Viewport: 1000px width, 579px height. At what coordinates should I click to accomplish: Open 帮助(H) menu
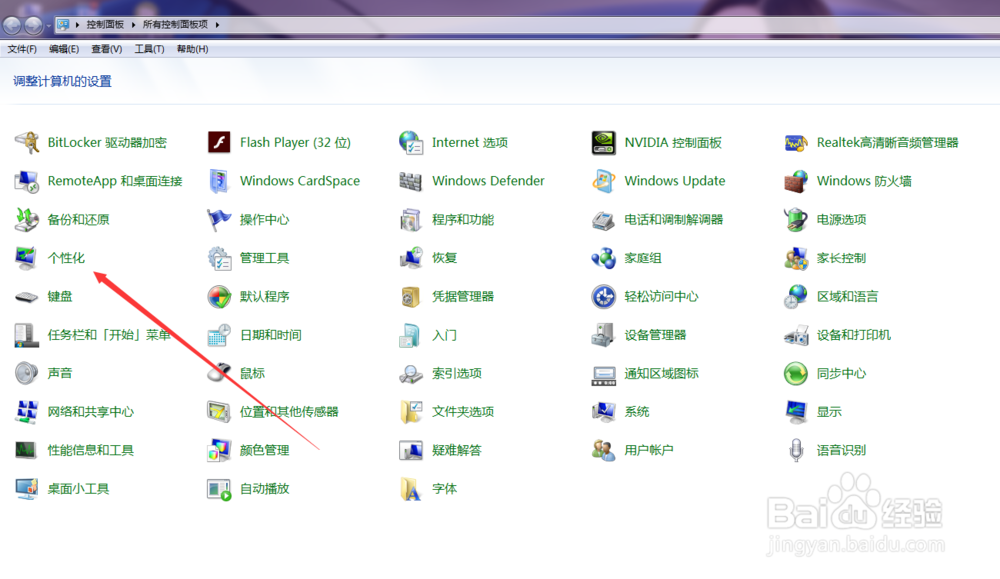[192, 49]
